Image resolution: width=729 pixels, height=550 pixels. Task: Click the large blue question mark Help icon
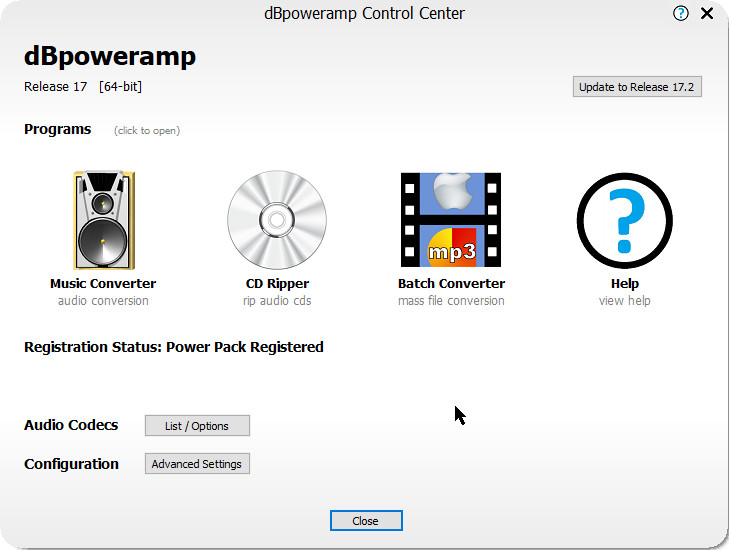click(624, 220)
